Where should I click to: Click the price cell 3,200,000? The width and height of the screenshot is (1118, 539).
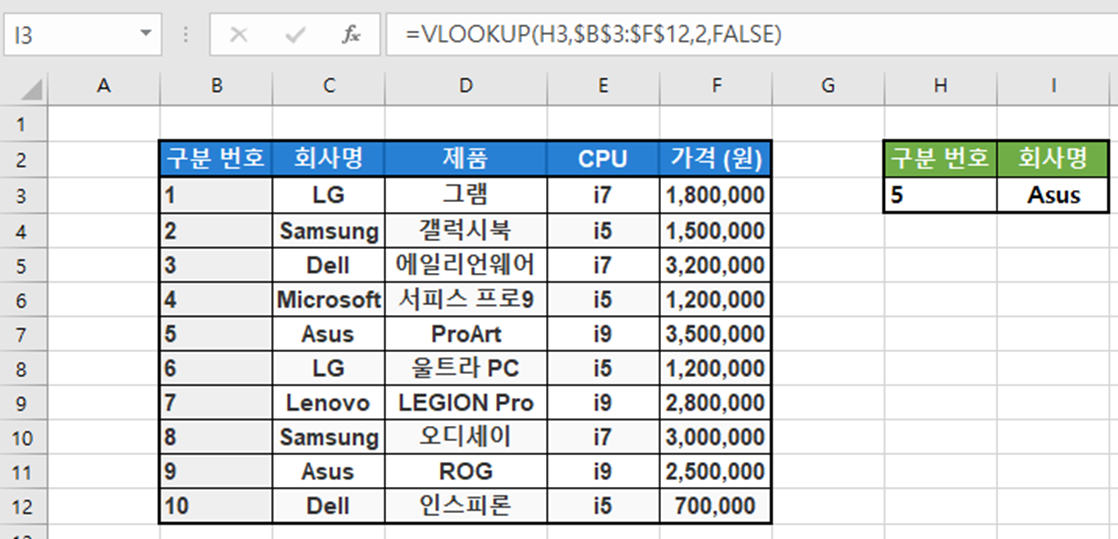click(716, 265)
